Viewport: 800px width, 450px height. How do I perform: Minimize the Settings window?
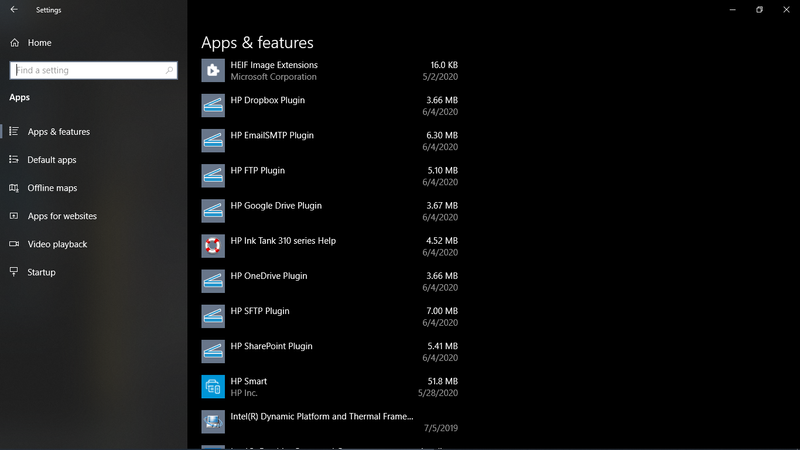[733, 10]
